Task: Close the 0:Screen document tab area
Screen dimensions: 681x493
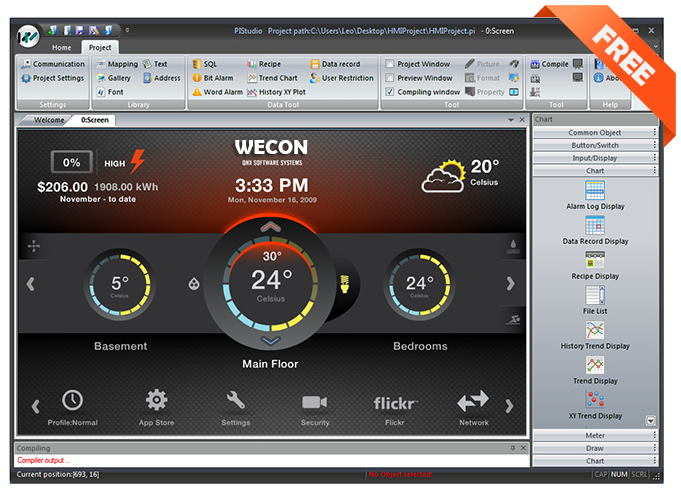Action: pyautogui.click(x=522, y=119)
